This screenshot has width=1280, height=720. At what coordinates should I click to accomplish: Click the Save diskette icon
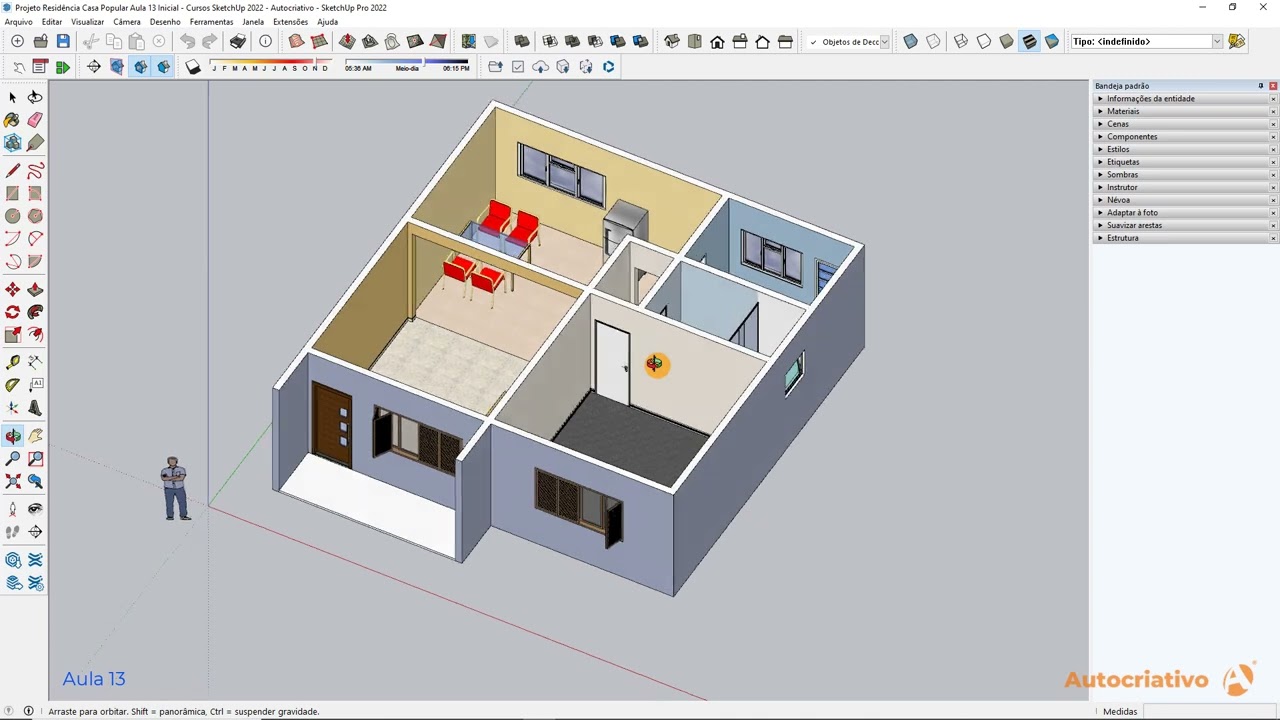pyautogui.click(x=63, y=41)
